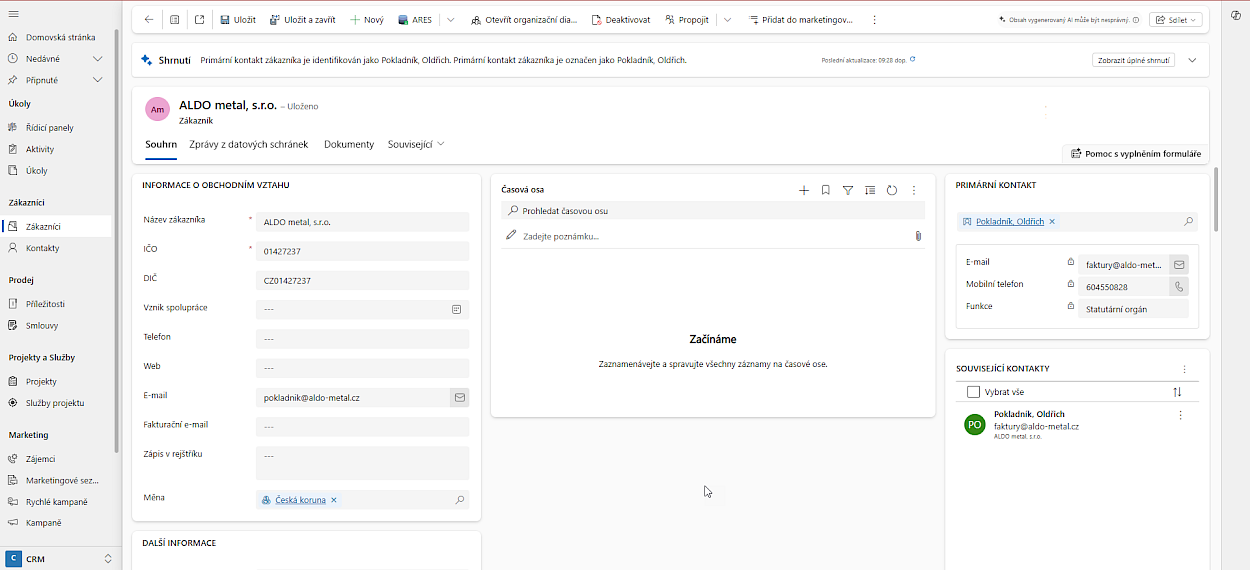Open the 'Pokladník, Oldřich' primary contact link
This screenshot has height=570, width=1250.
tap(1009, 221)
